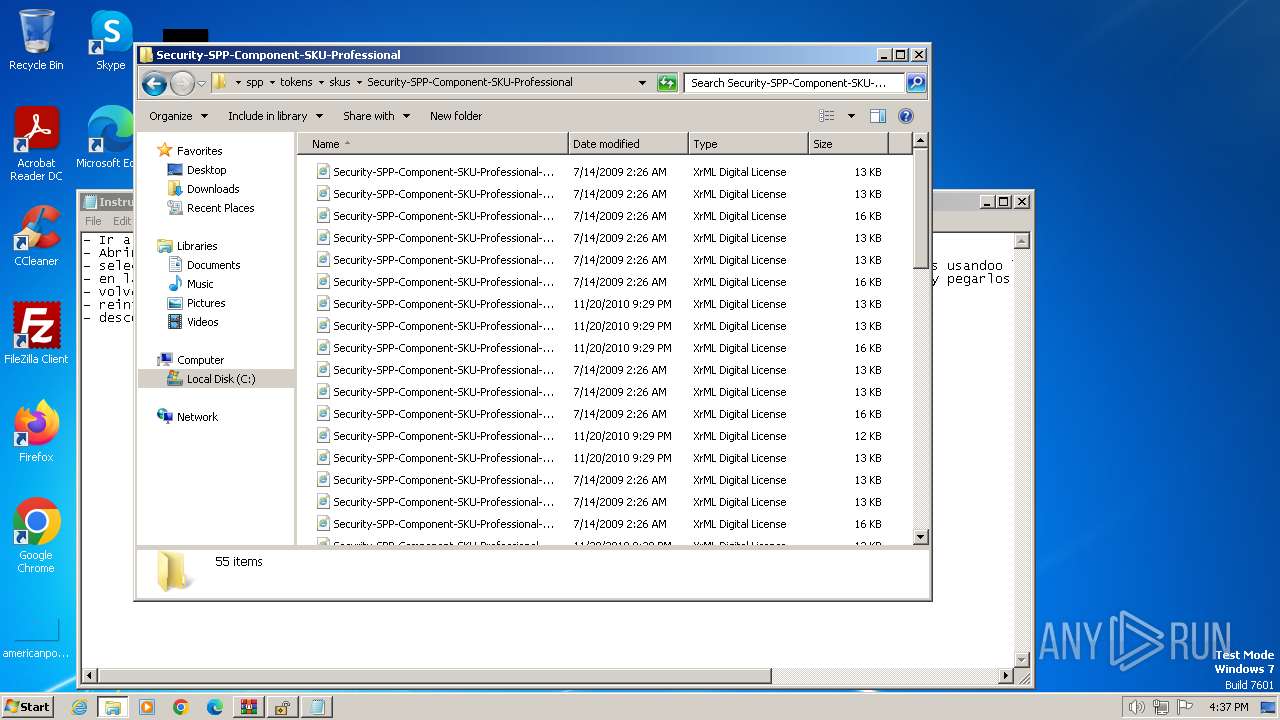Open FileZilla Client desktop shortcut
Image resolution: width=1280 pixels, height=720 pixels.
pos(36,334)
